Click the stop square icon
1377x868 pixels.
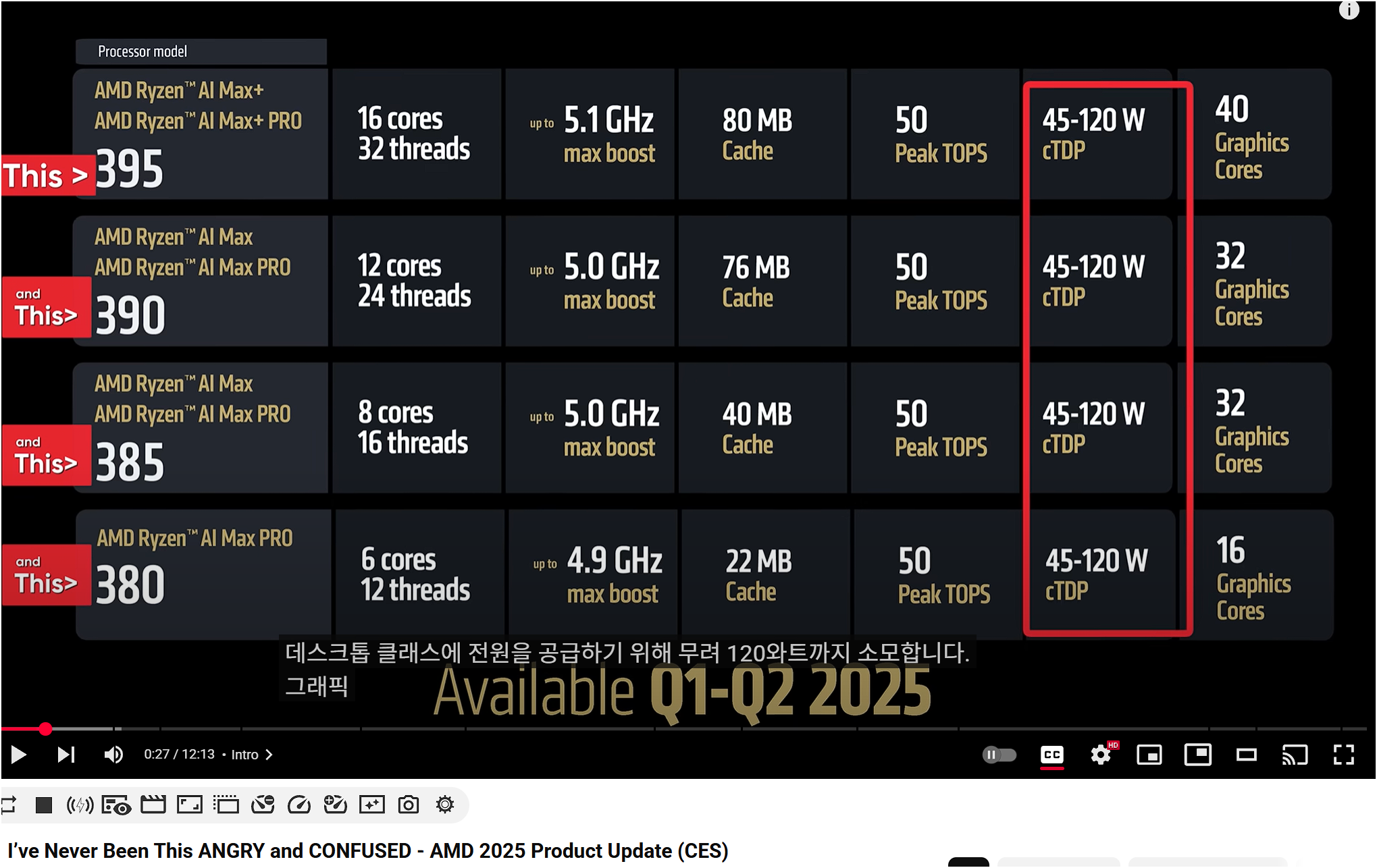[44, 805]
